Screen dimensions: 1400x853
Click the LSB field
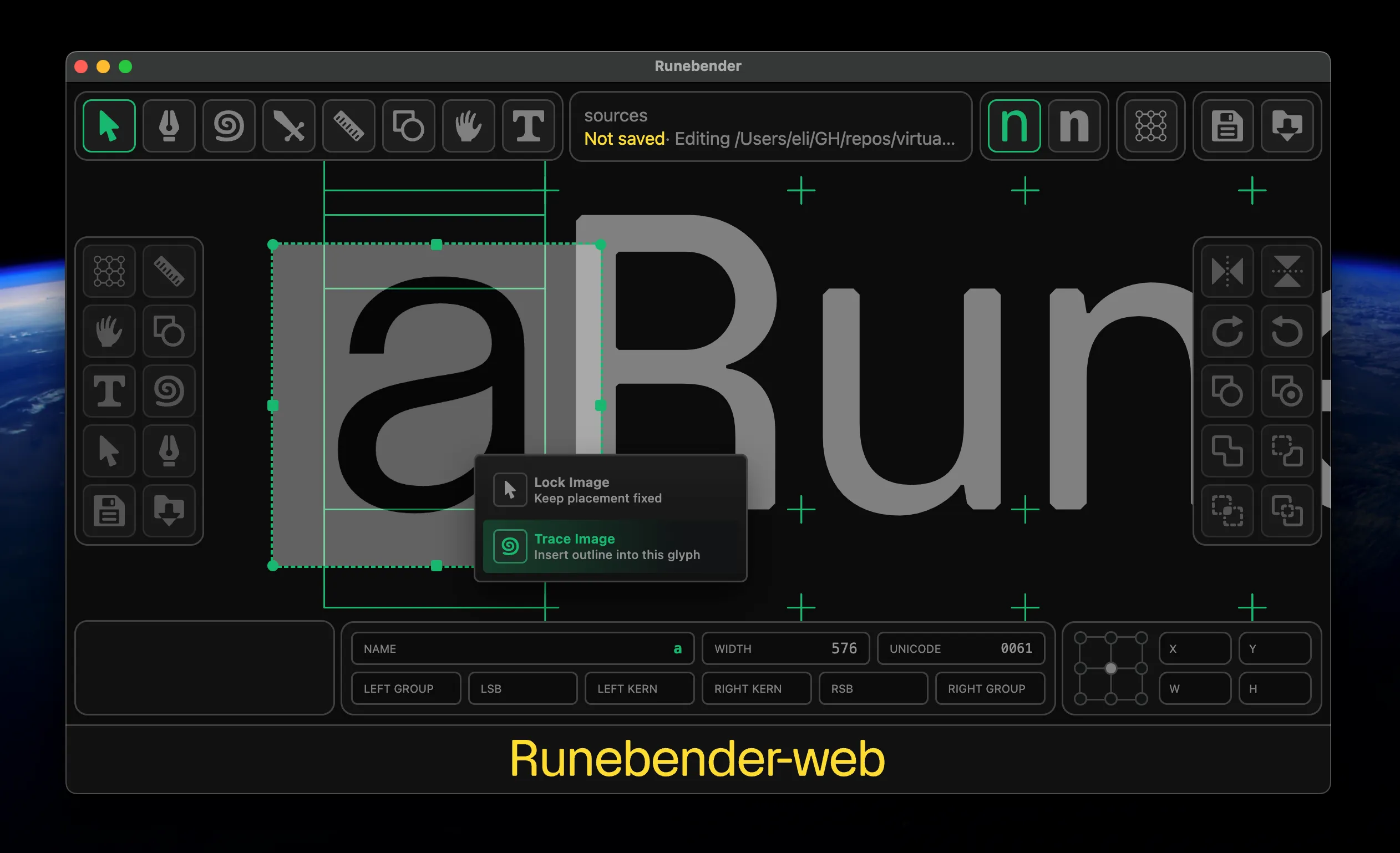[523, 688]
